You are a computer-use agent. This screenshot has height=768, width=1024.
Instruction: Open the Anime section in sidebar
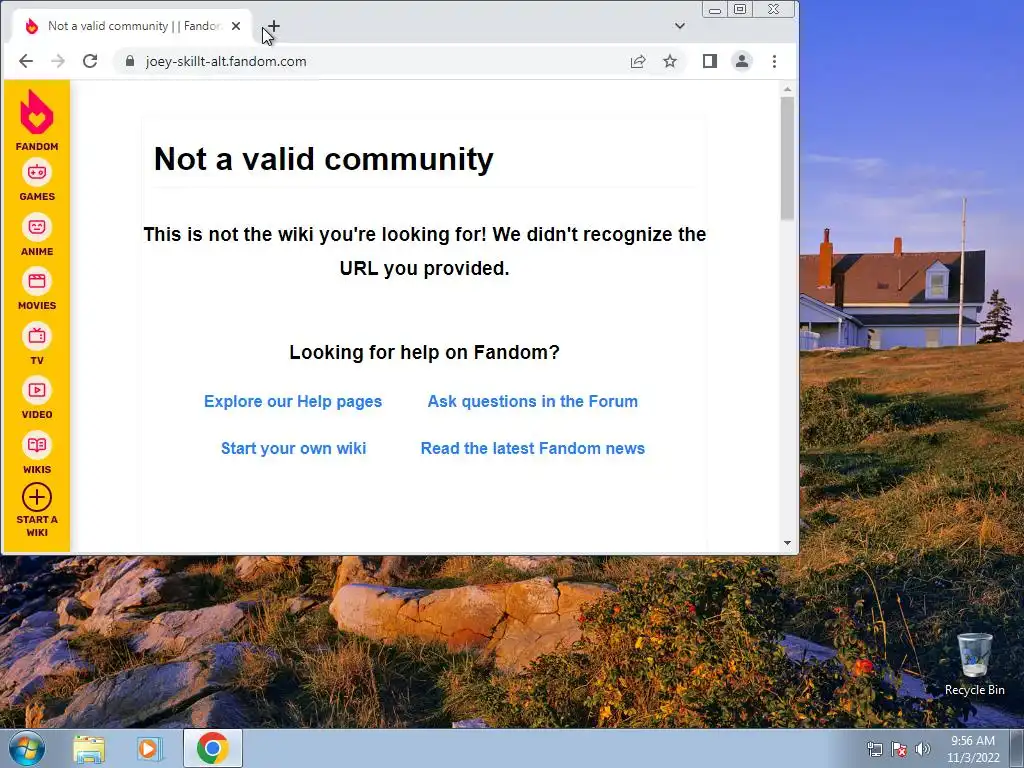(x=37, y=235)
